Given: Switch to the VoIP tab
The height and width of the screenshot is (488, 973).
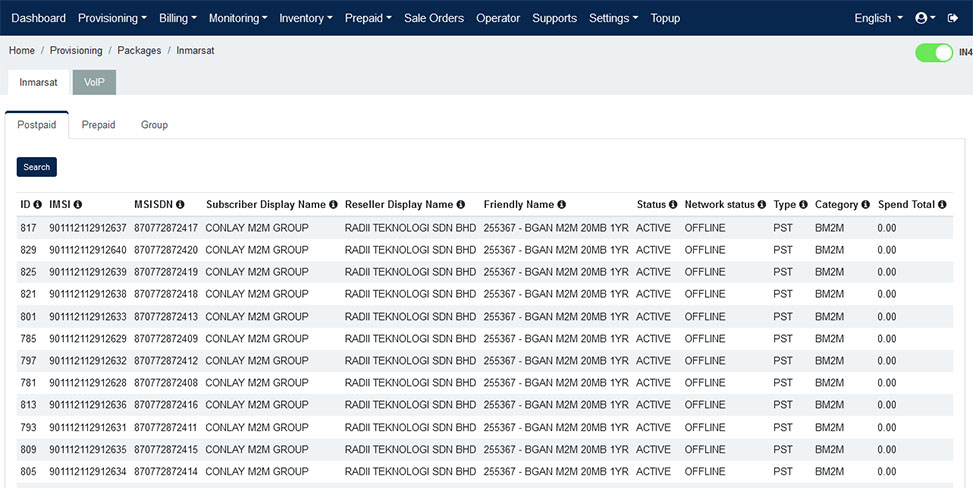Looking at the screenshot, I should click(94, 82).
